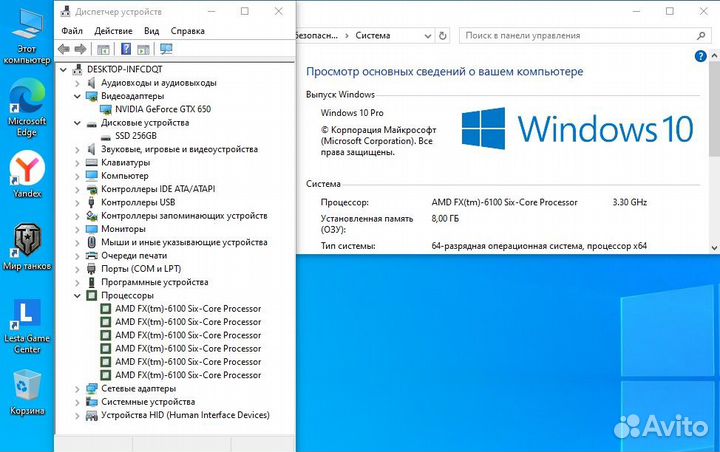Select 'Контроллеры IDE ATA/ATAPI' tree item

click(x=158, y=189)
